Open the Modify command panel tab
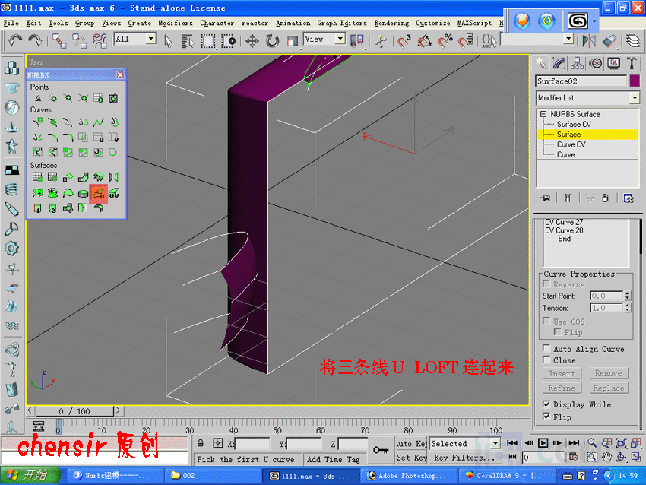The image size is (646, 485). click(559, 63)
